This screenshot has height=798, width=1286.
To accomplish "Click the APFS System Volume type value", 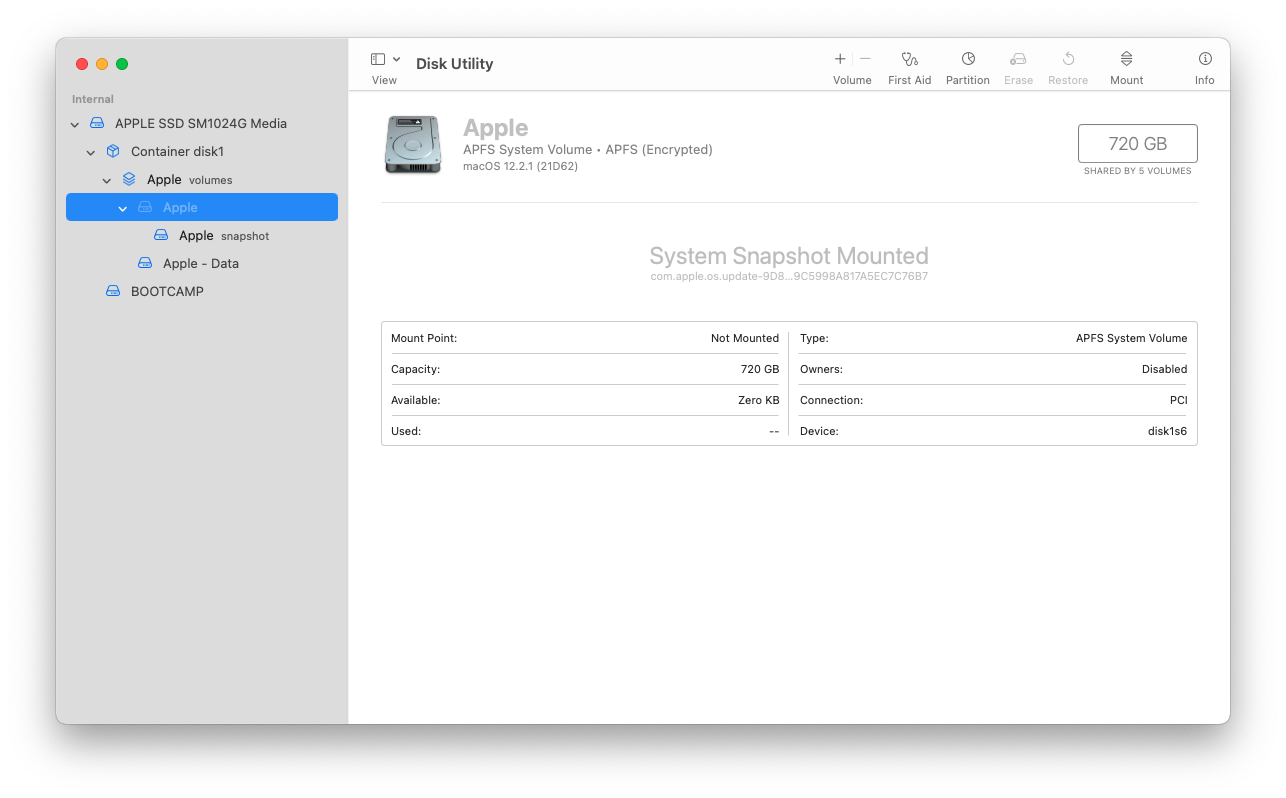I will click(1132, 338).
